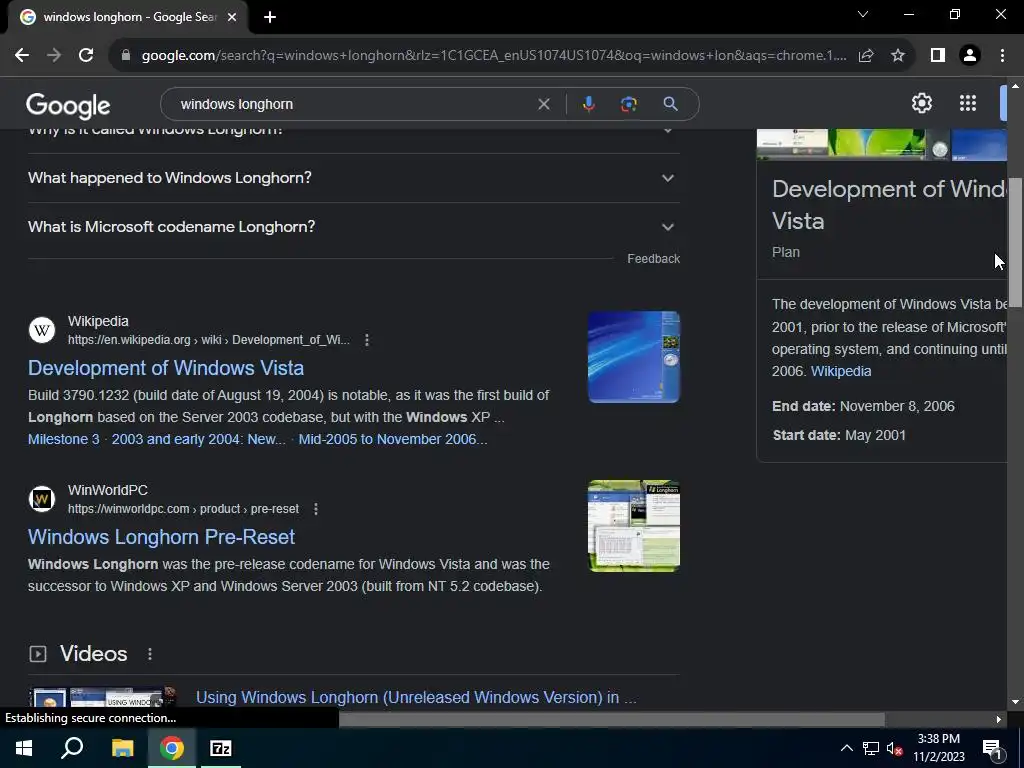This screenshot has height=768, width=1024.
Task: Open the tab search dropdown arrow
Action: click(863, 14)
